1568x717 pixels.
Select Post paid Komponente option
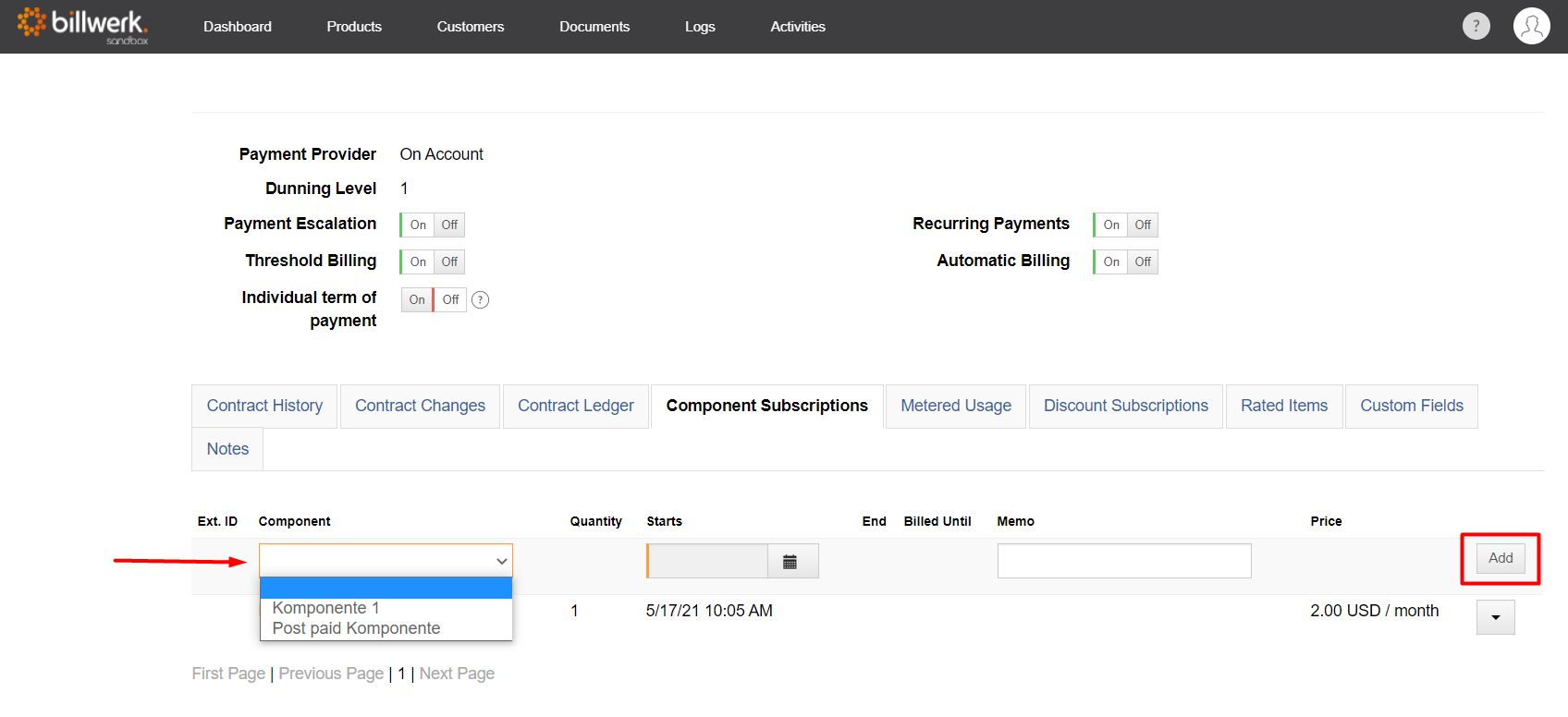point(386,628)
